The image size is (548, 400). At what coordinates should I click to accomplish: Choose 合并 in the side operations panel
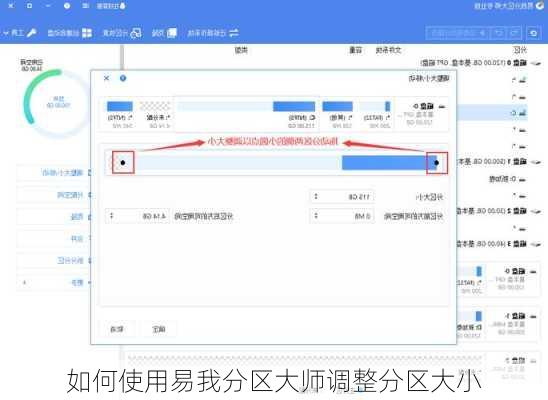[x=53, y=239]
